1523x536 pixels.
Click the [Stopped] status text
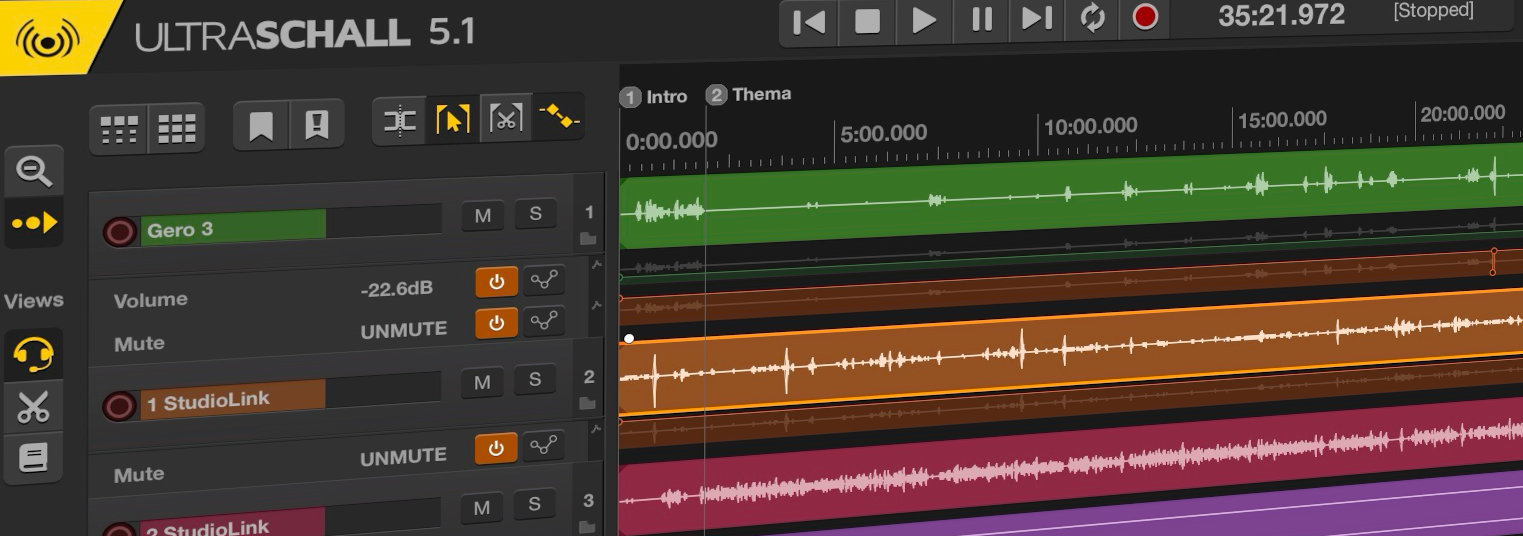point(1433,11)
